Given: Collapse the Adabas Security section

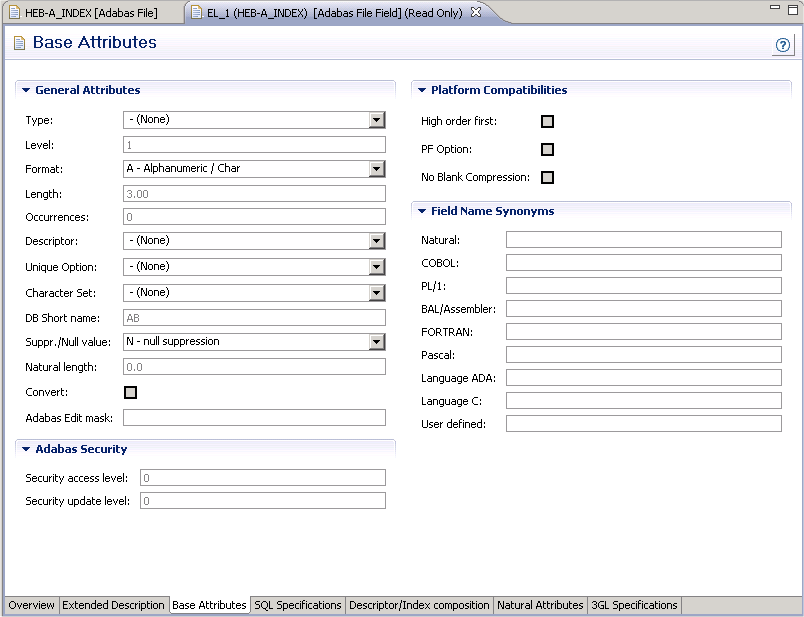Looking at the screenshot, I should [26, 450].
